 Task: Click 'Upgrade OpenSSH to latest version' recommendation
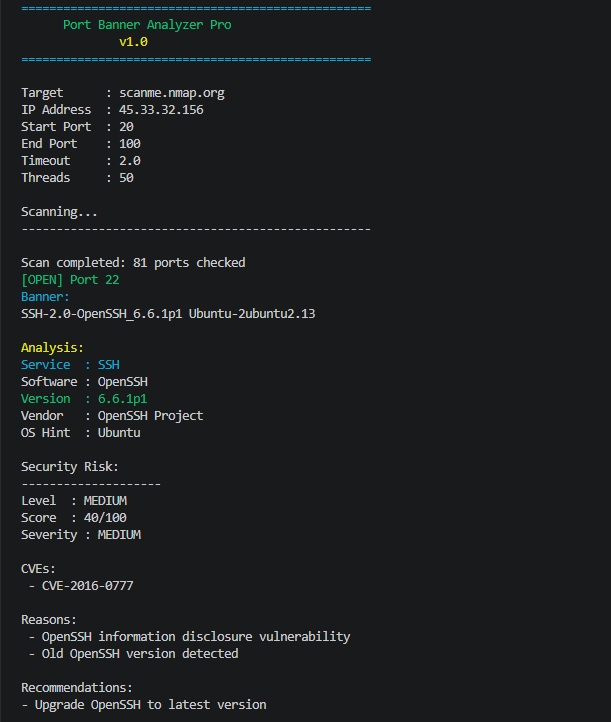(x=151, y=705)
